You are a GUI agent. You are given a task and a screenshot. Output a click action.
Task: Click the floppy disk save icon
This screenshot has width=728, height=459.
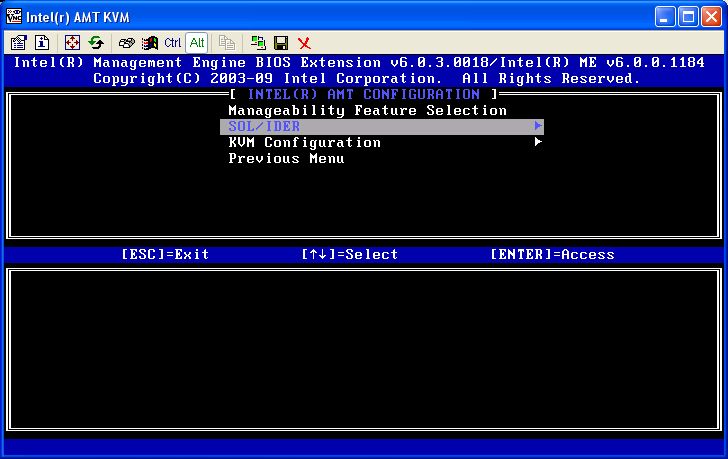(281, 43)
